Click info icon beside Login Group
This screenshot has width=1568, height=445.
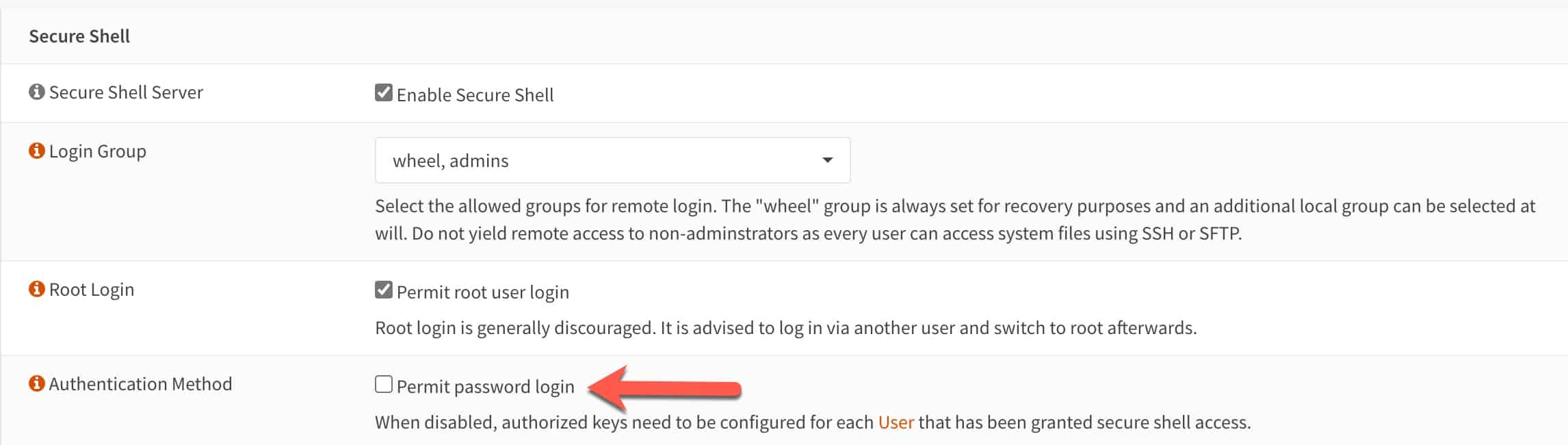pos(37,151)
